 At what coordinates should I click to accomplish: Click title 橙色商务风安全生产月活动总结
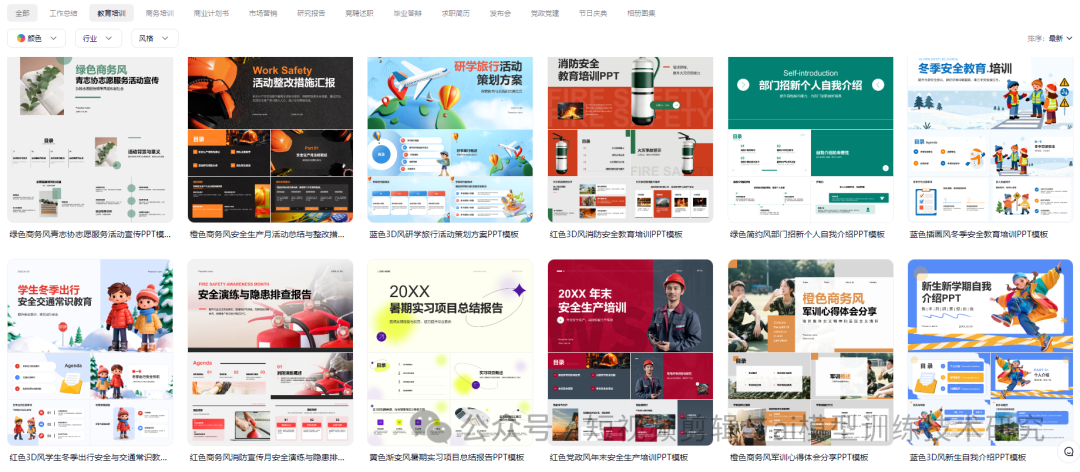coord(268,234)
